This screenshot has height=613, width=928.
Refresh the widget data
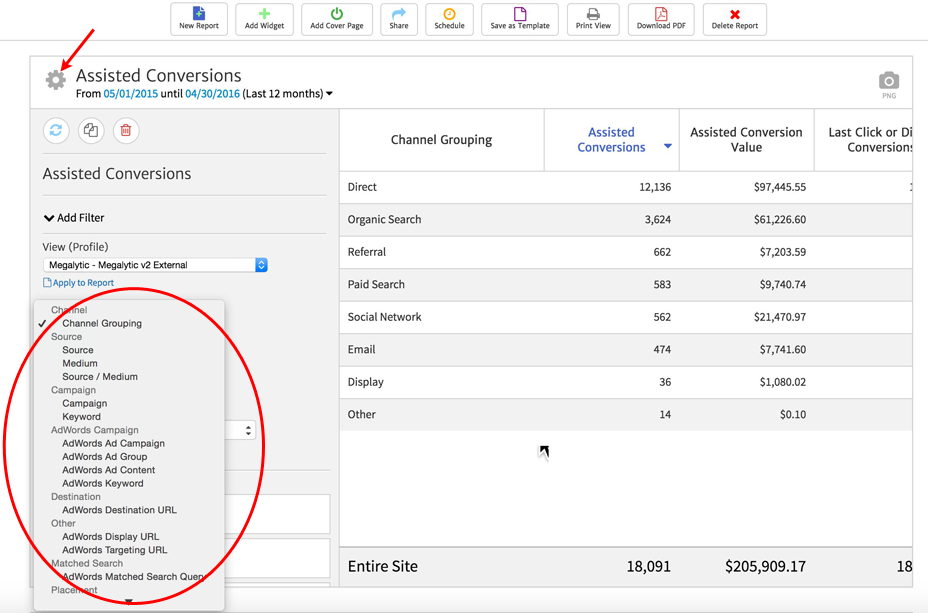point(56,130)
